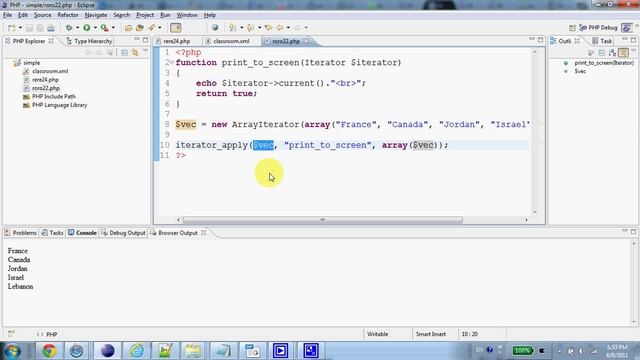This screenshot has width=640, height=360.
Task: Toggle Link with Editor in PHP Explorer
Action: pos(135,53)
